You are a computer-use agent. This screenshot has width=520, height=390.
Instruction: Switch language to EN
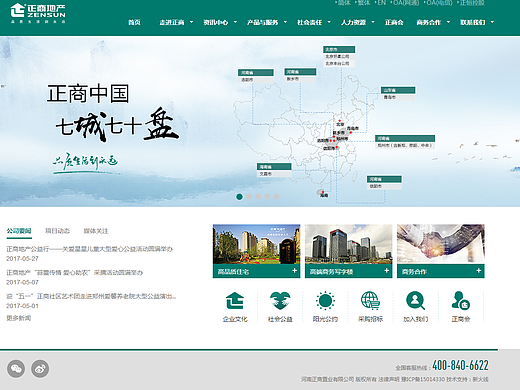[x=381, y=3]
